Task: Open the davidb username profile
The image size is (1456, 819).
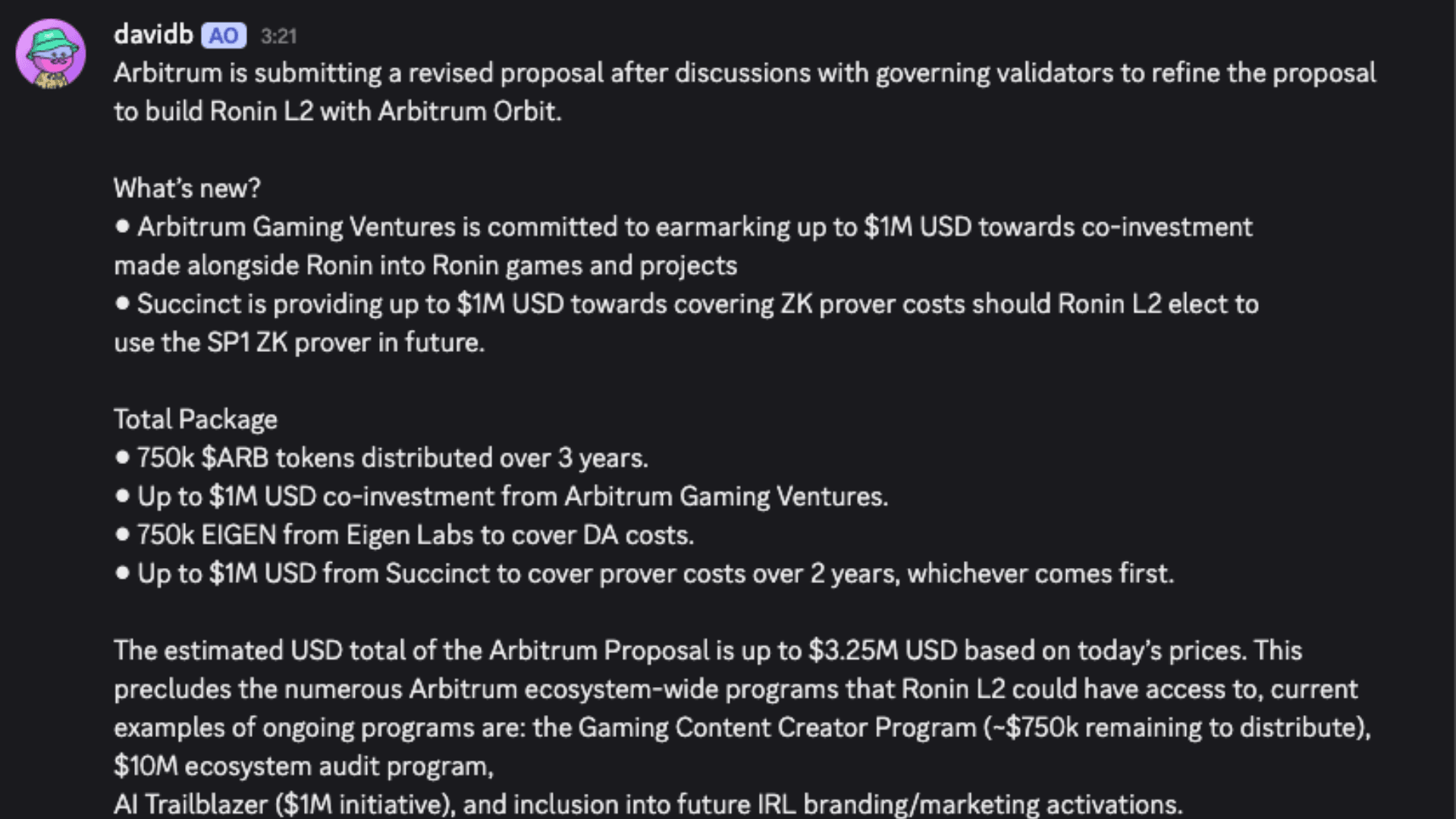Action: 153,35
